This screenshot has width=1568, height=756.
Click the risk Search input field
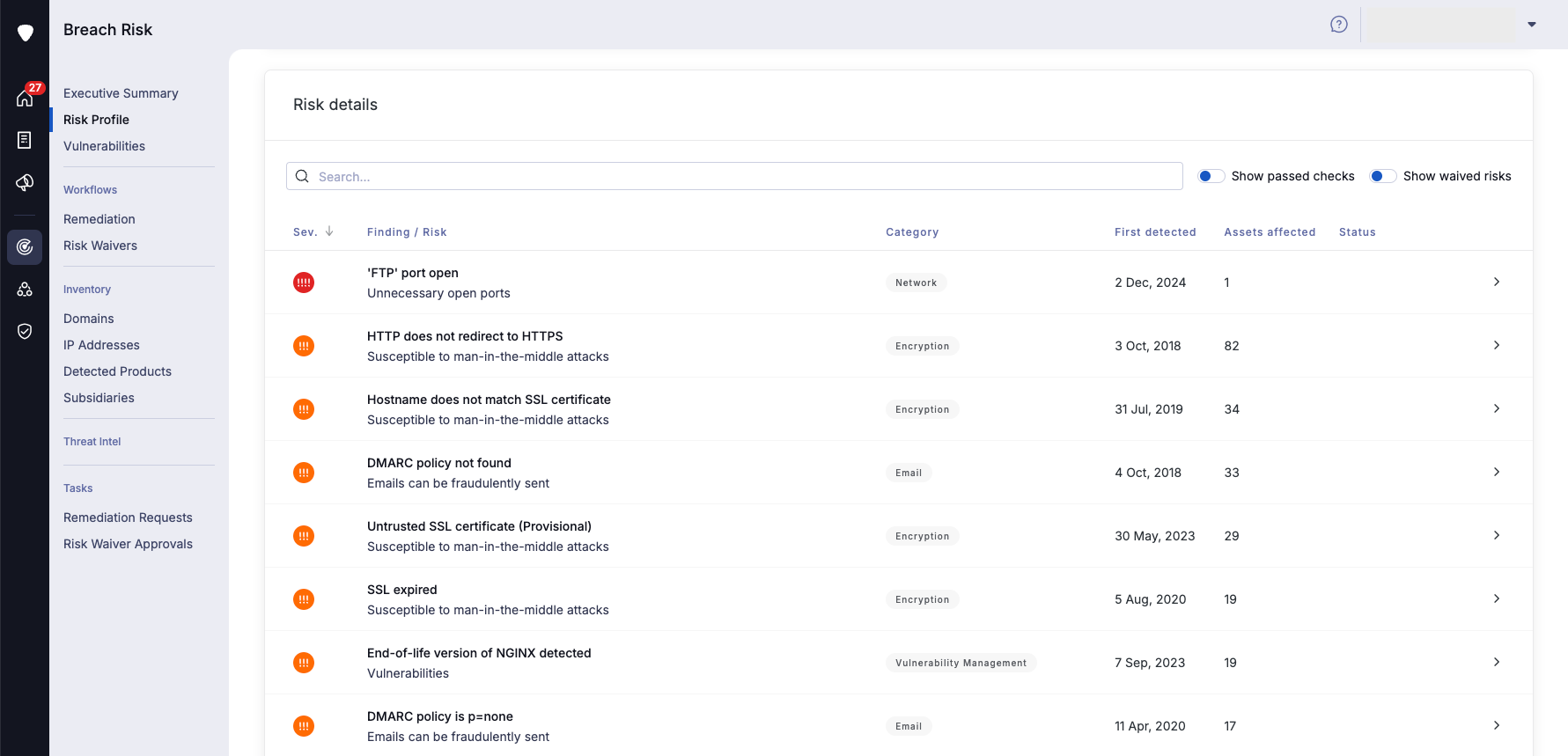pyautogui.click(x=733, y=176)
